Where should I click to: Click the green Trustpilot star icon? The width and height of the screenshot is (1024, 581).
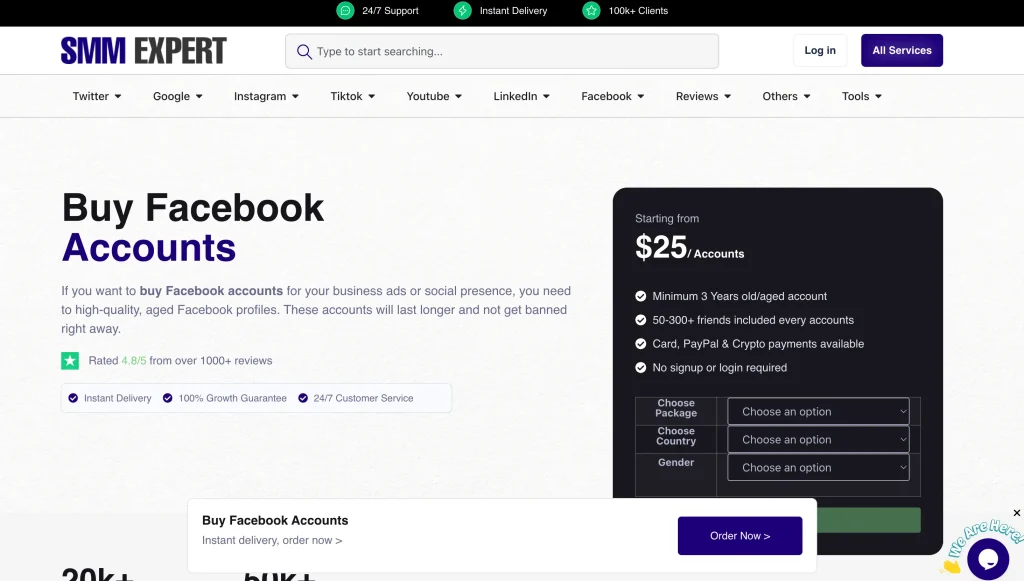pos(70,361)
